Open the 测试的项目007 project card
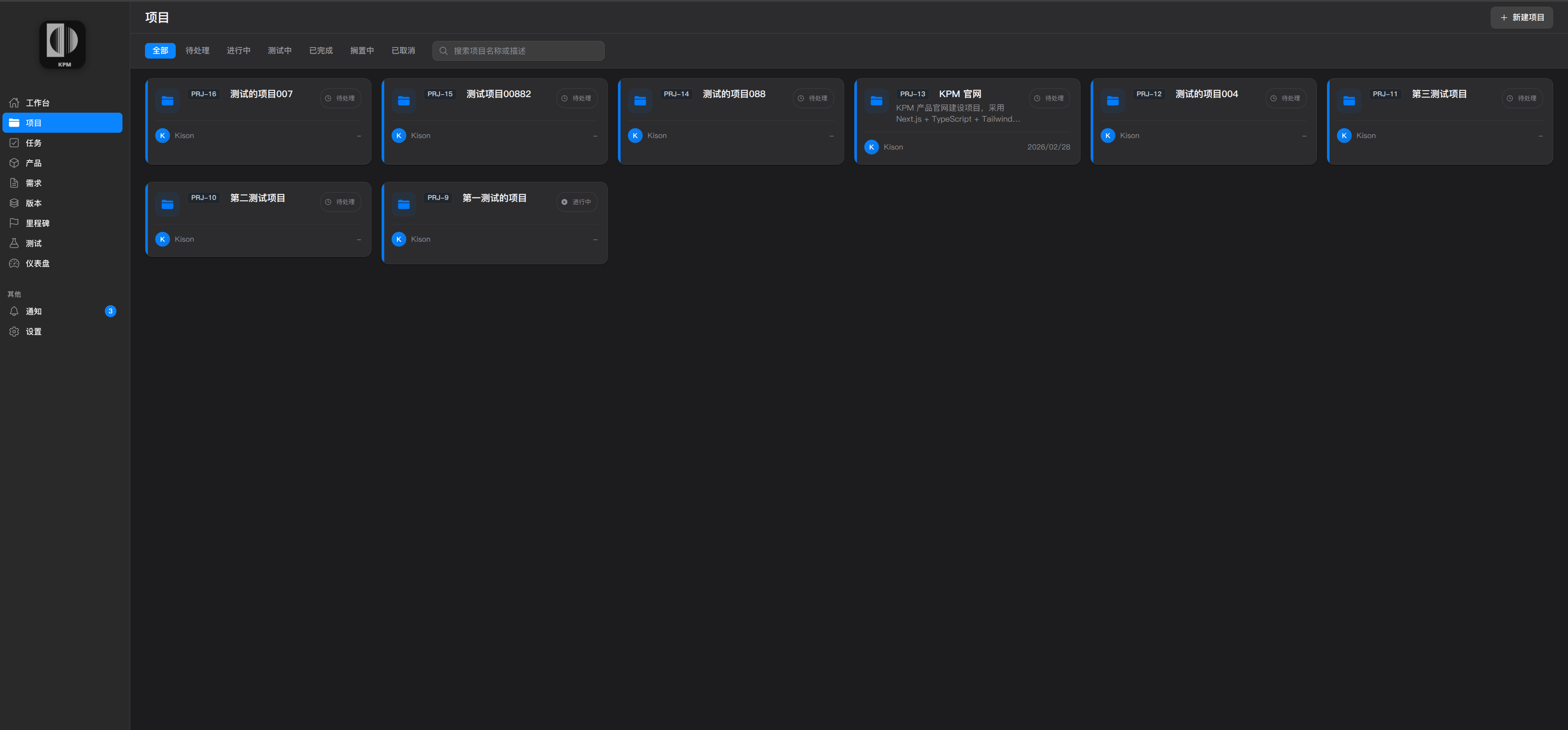This screenshot has height=730, width=1568. (x=261, y=94)
